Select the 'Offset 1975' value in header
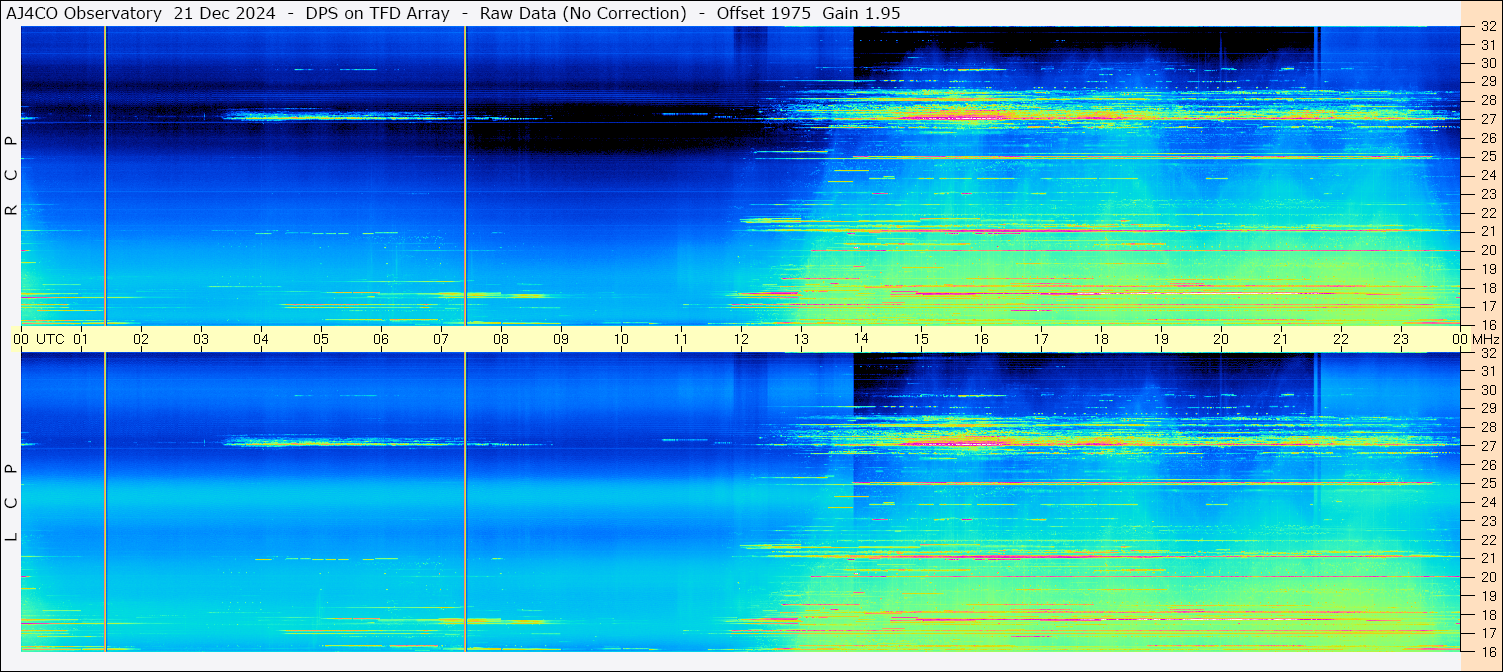This screenshot has height=672, width=1503. click(x=763, y=13)
